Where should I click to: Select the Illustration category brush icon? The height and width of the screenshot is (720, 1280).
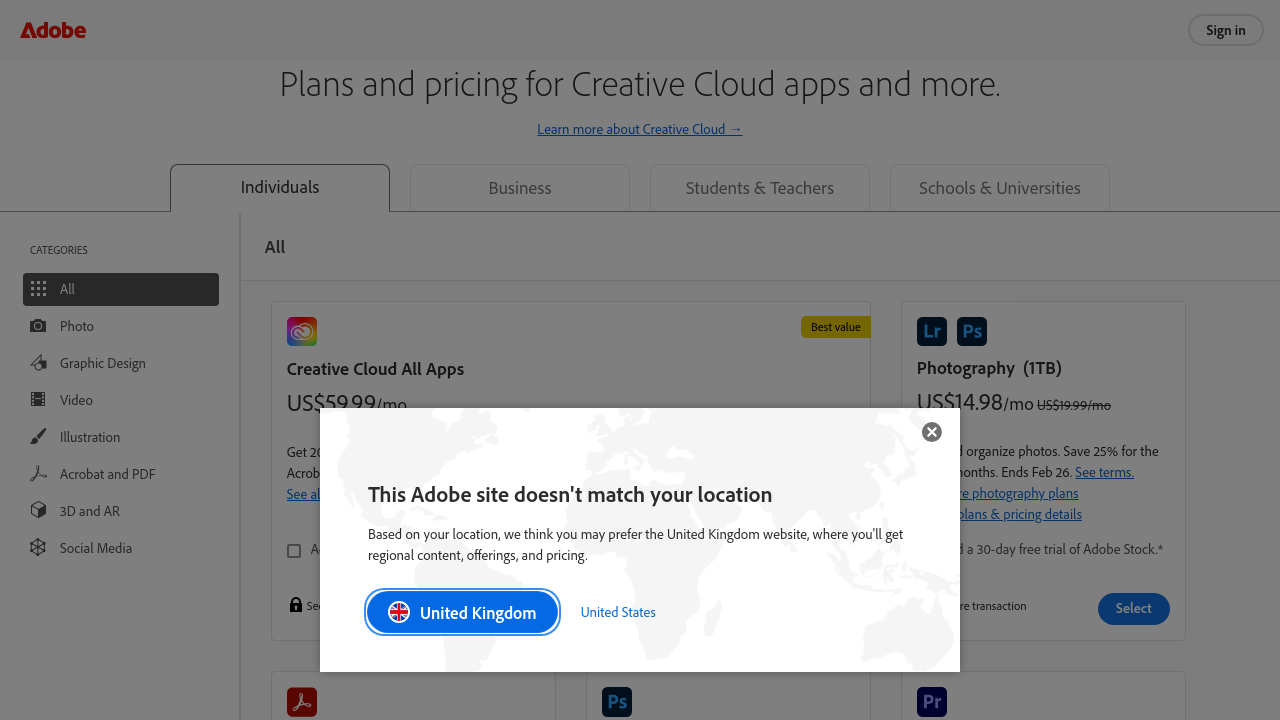coord(38,437)
